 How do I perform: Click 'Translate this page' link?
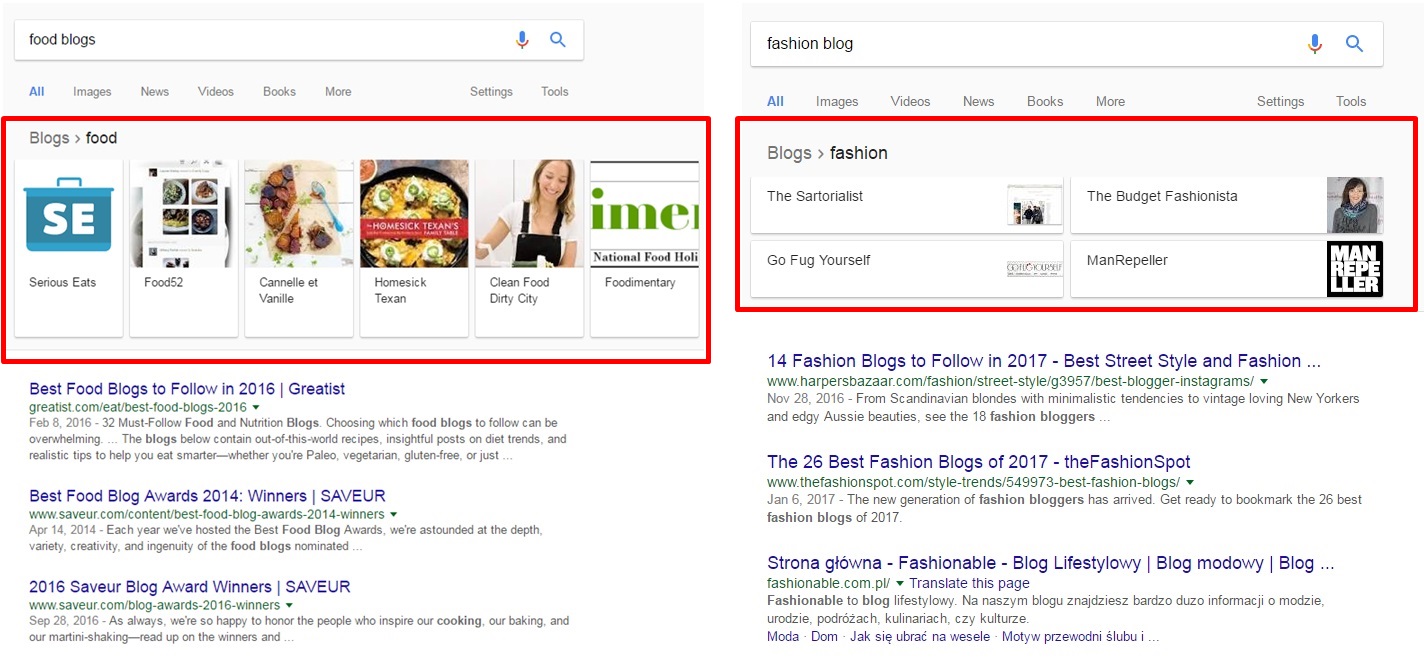[x=969, y=583]
